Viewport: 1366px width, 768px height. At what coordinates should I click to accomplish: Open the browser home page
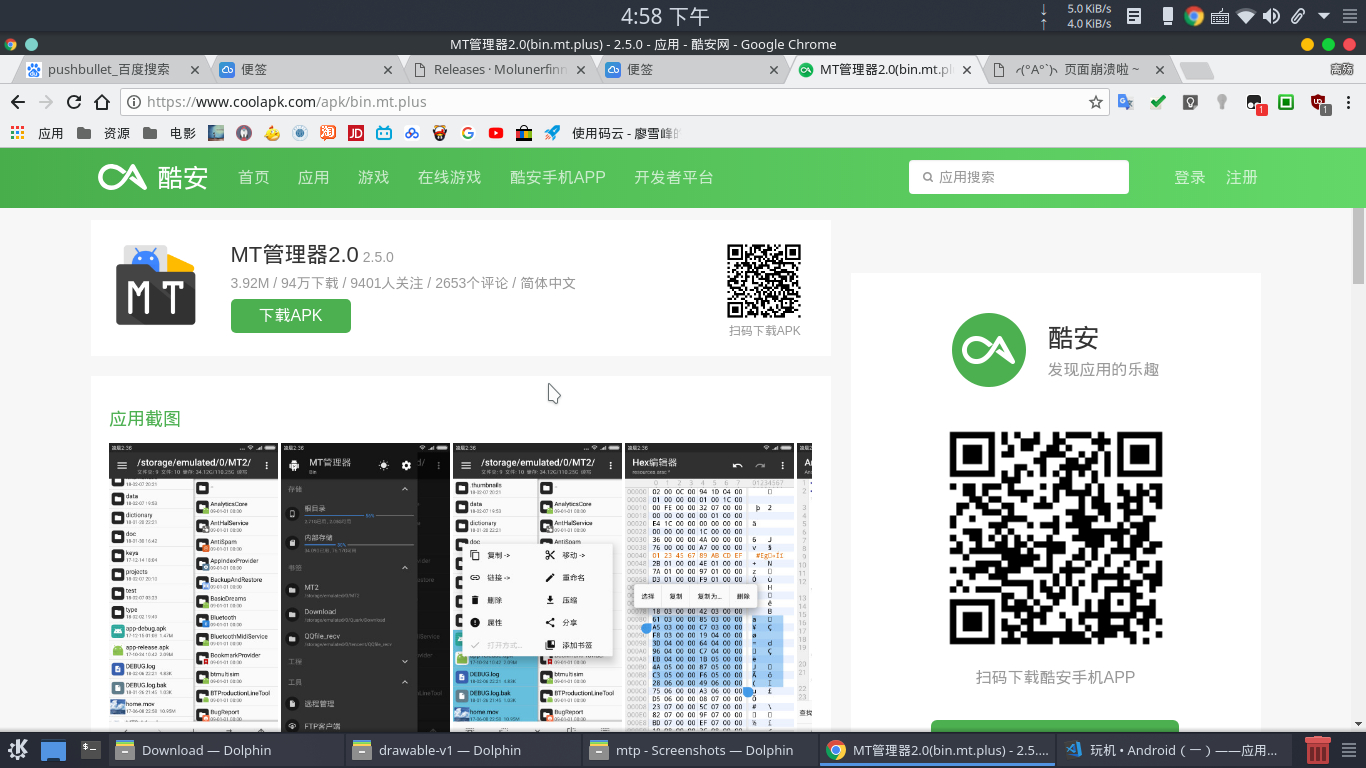101,102
